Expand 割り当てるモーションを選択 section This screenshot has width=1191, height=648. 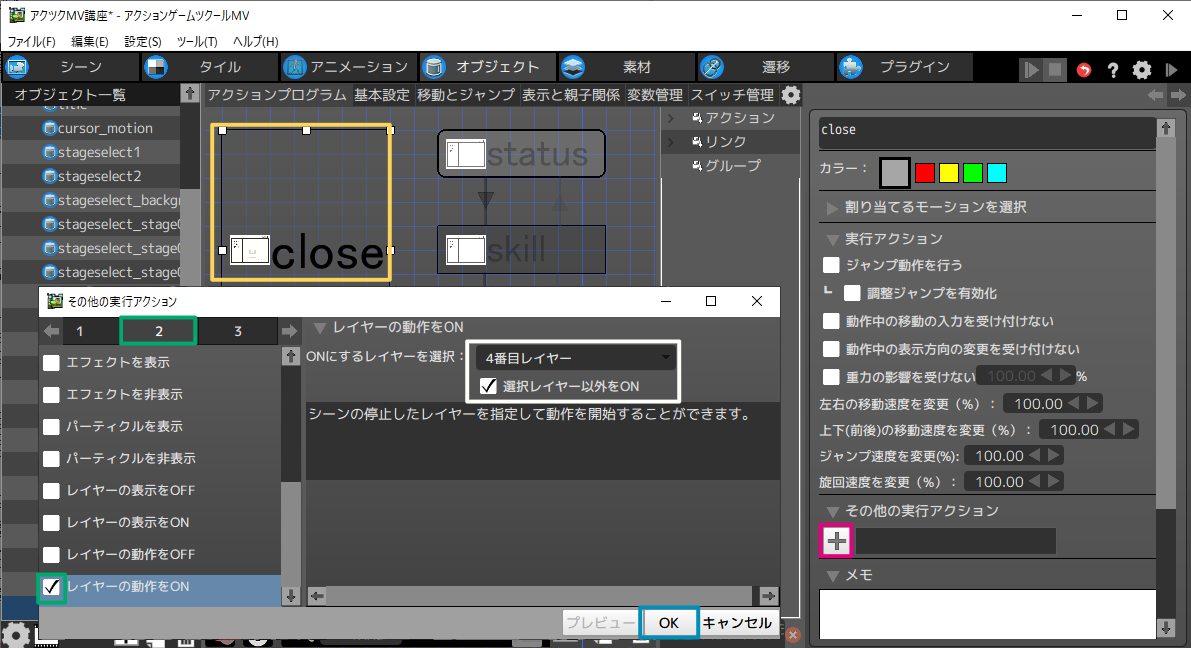click(832, 207)
